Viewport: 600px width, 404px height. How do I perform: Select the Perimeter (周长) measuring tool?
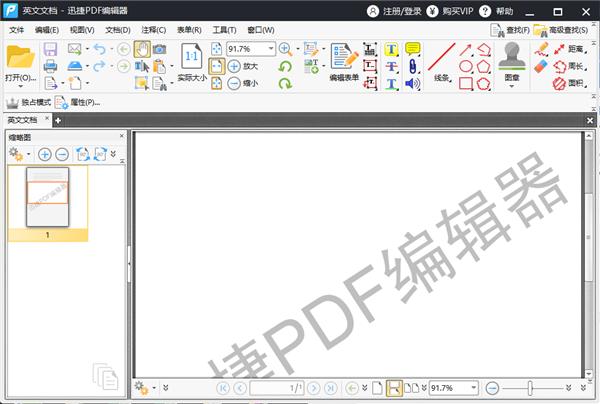(x=569, y=66)
